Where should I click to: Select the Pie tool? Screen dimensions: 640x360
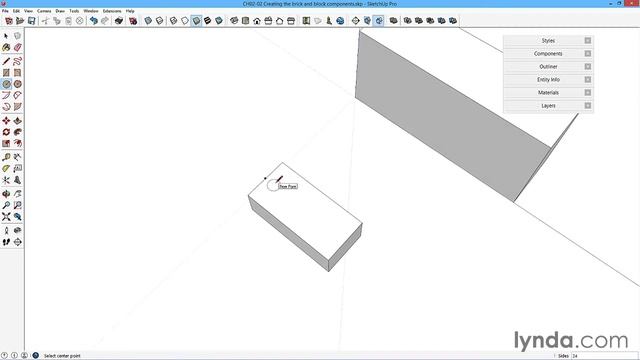(18, 107)
